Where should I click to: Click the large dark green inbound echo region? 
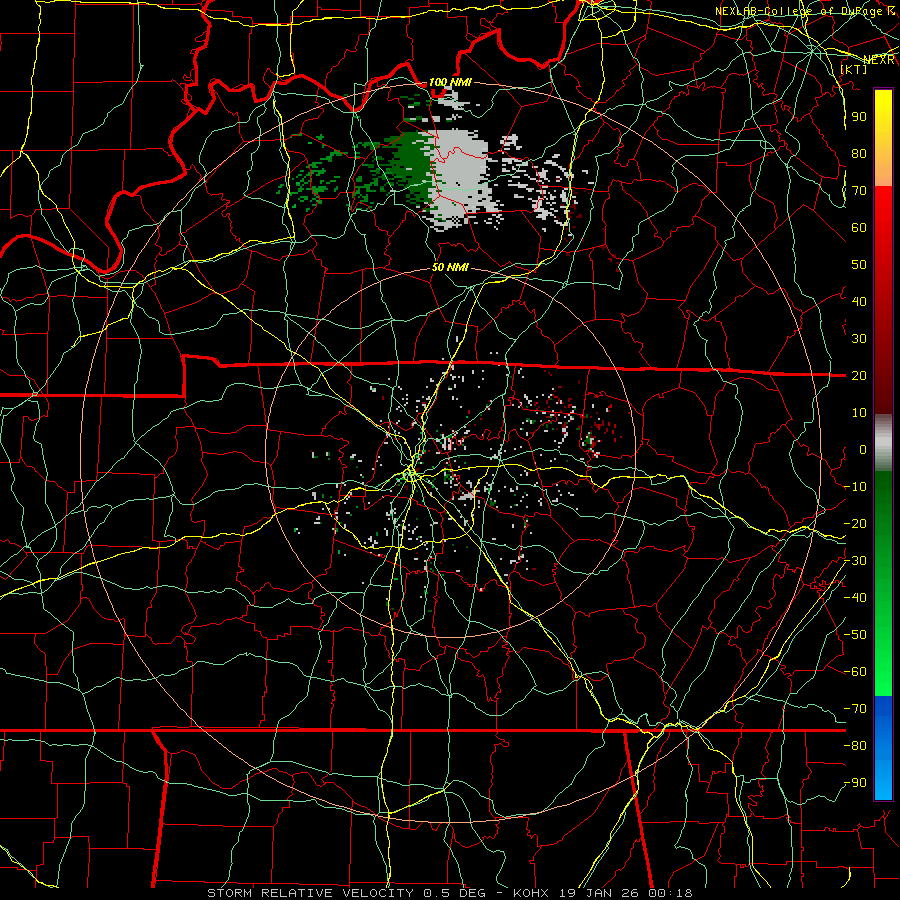coord(414,164)
